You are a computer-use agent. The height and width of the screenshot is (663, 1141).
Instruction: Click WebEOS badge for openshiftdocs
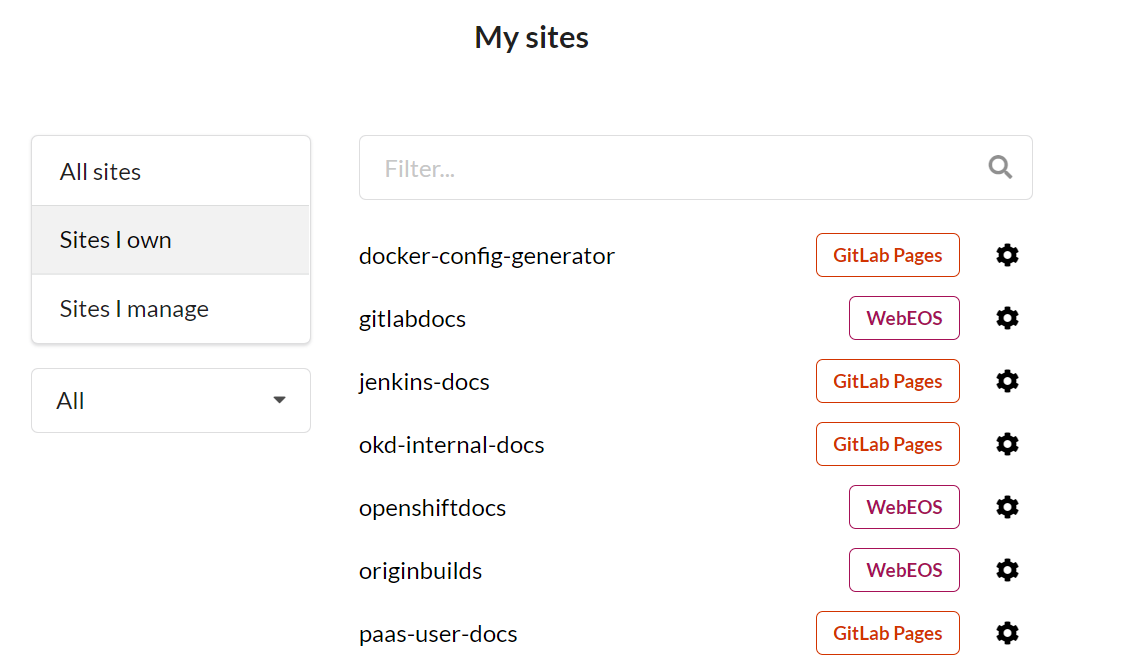point(905,507)
